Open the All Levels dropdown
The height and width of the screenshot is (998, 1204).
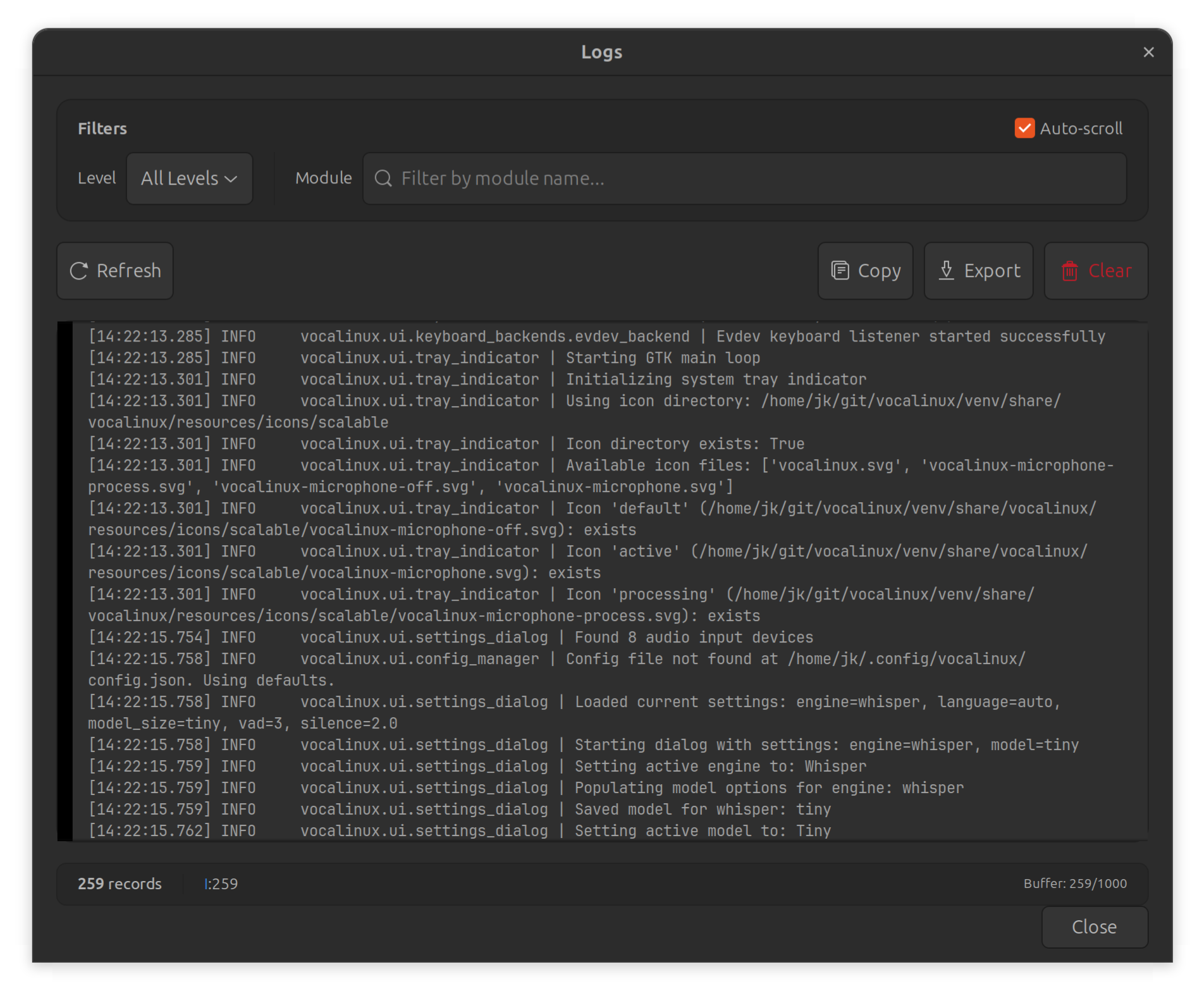coord(190,178)
